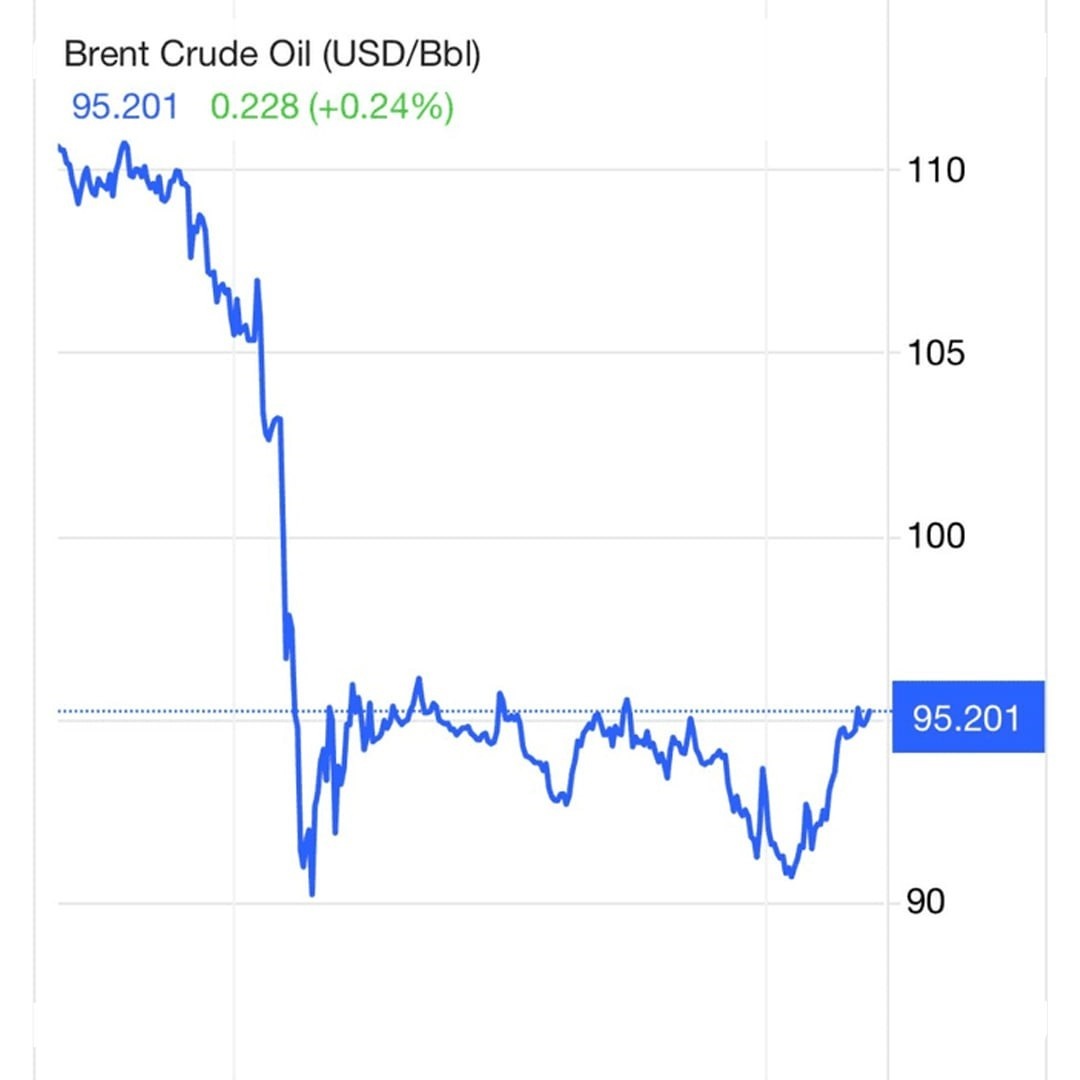Select the 100 price axis label
1080x1080 pixels.
click(937, 537)
